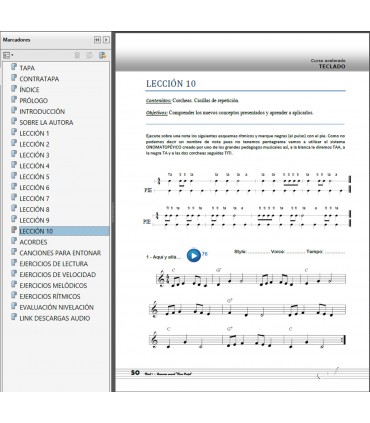
Task: Navigate to LECCIÓN 1 bookmark
Action: [x=34, y=133]
